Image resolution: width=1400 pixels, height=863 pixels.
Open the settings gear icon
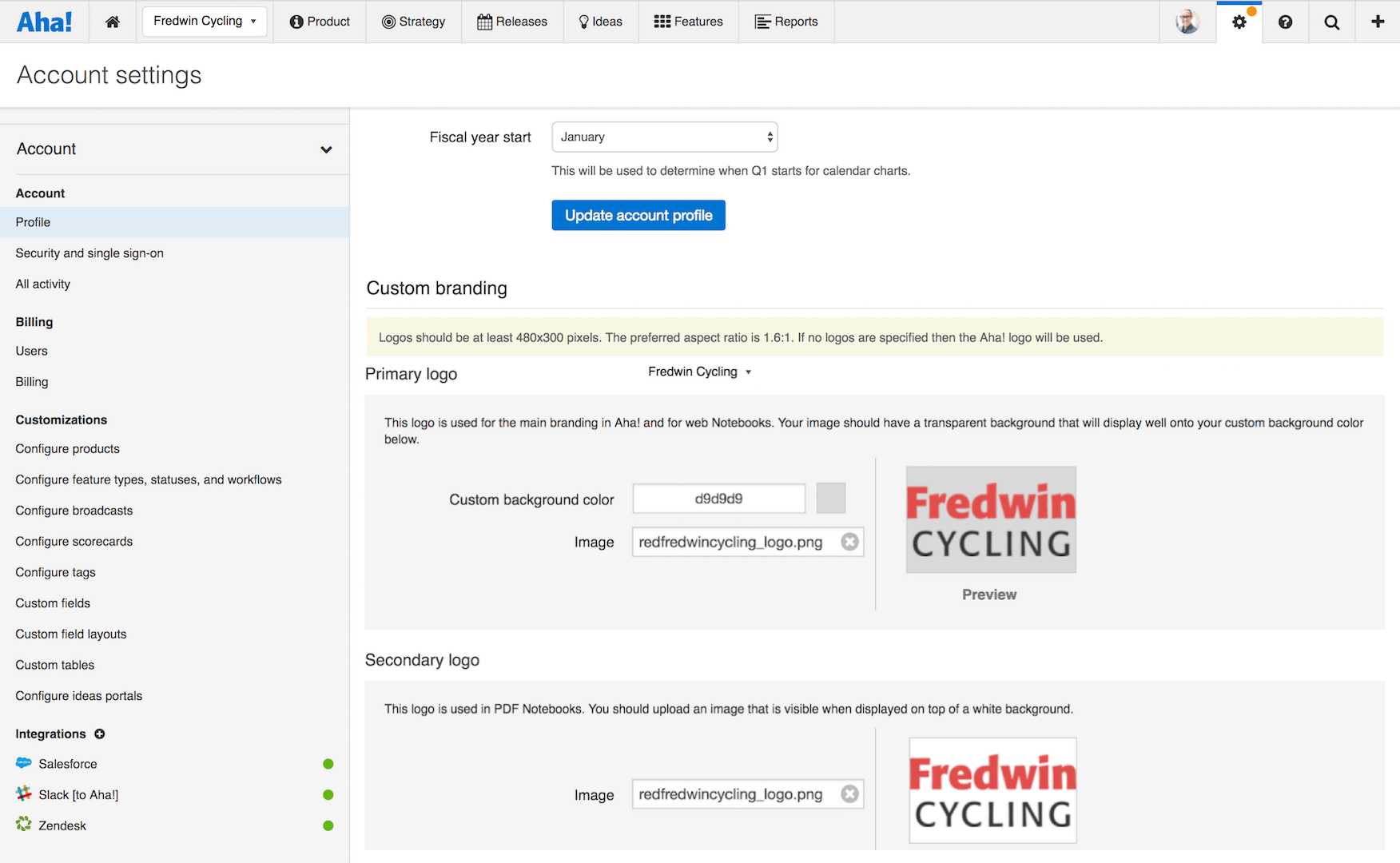click(x=1239, y=22)
